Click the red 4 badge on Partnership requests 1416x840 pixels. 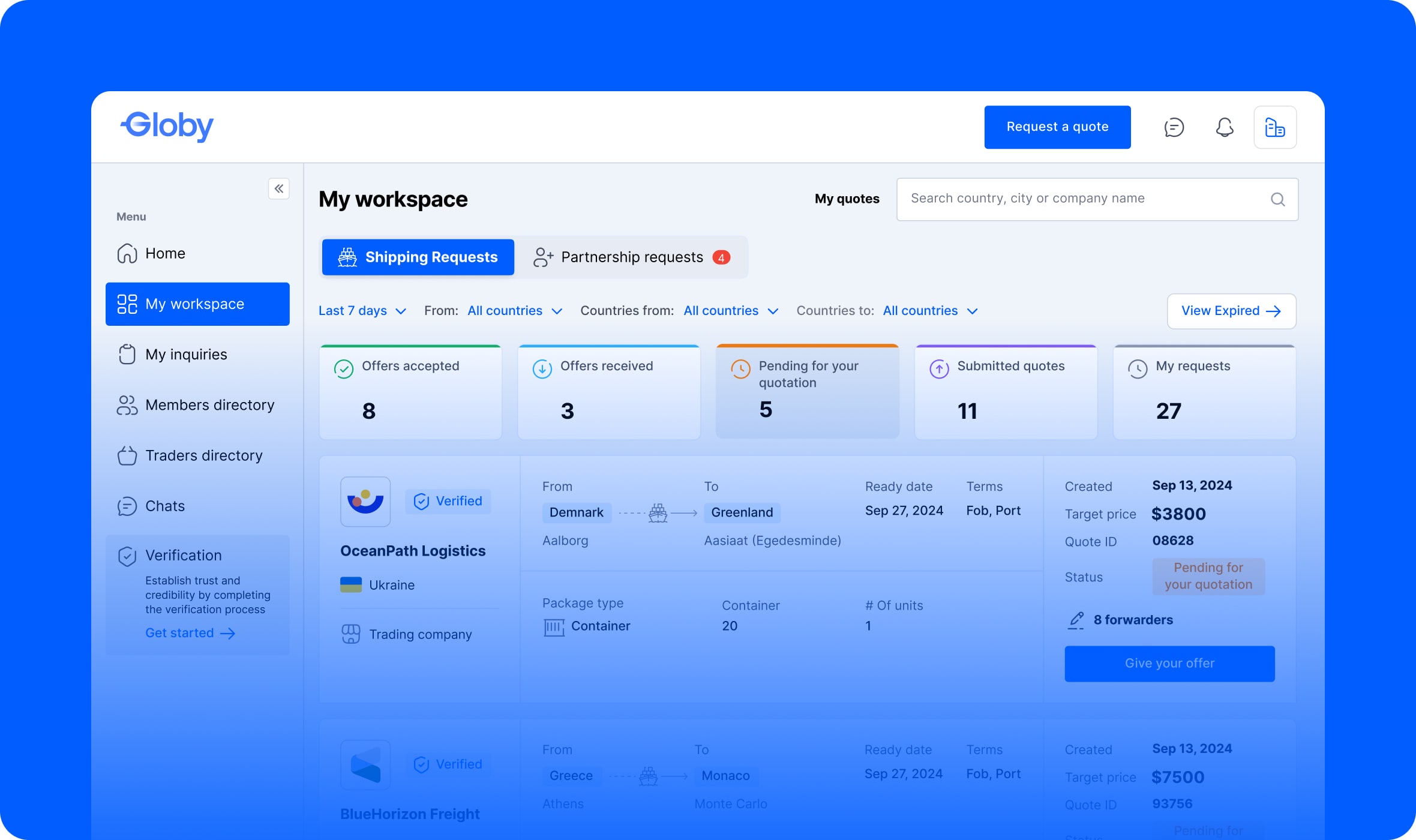[x=721, y=258]
